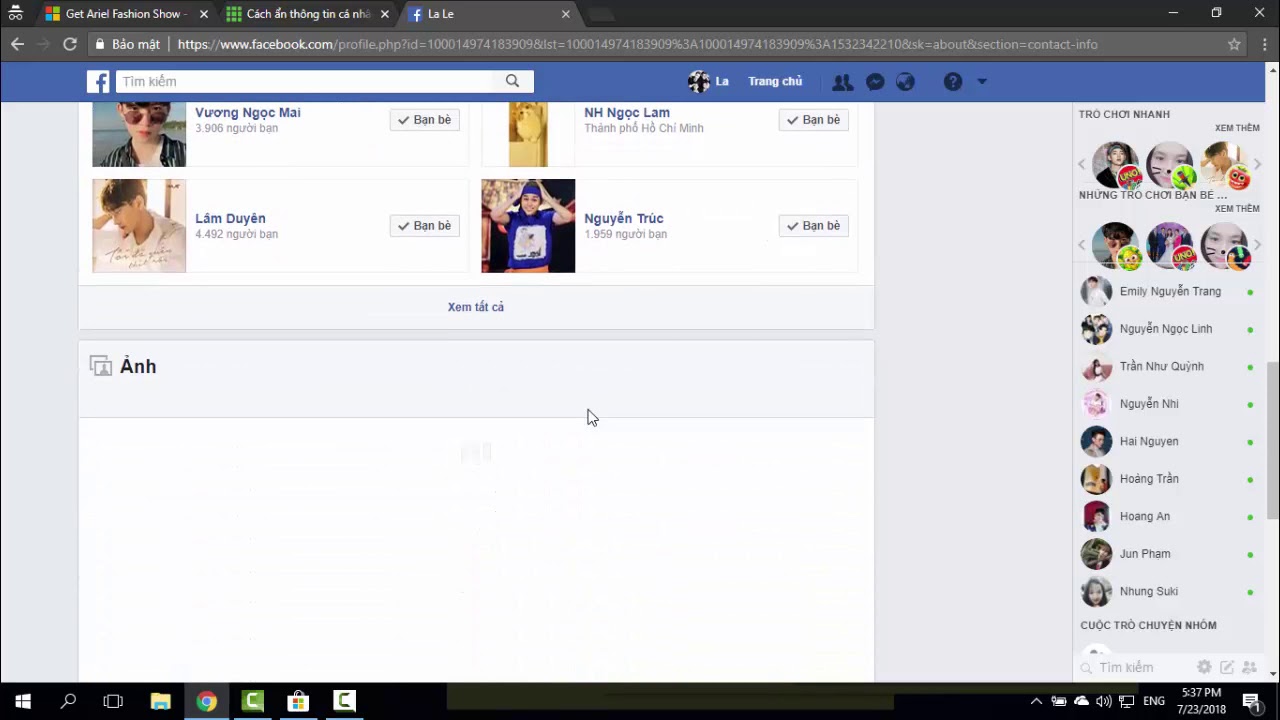Open the friend requests icon
1280x720 pixels.
[843, 82]
